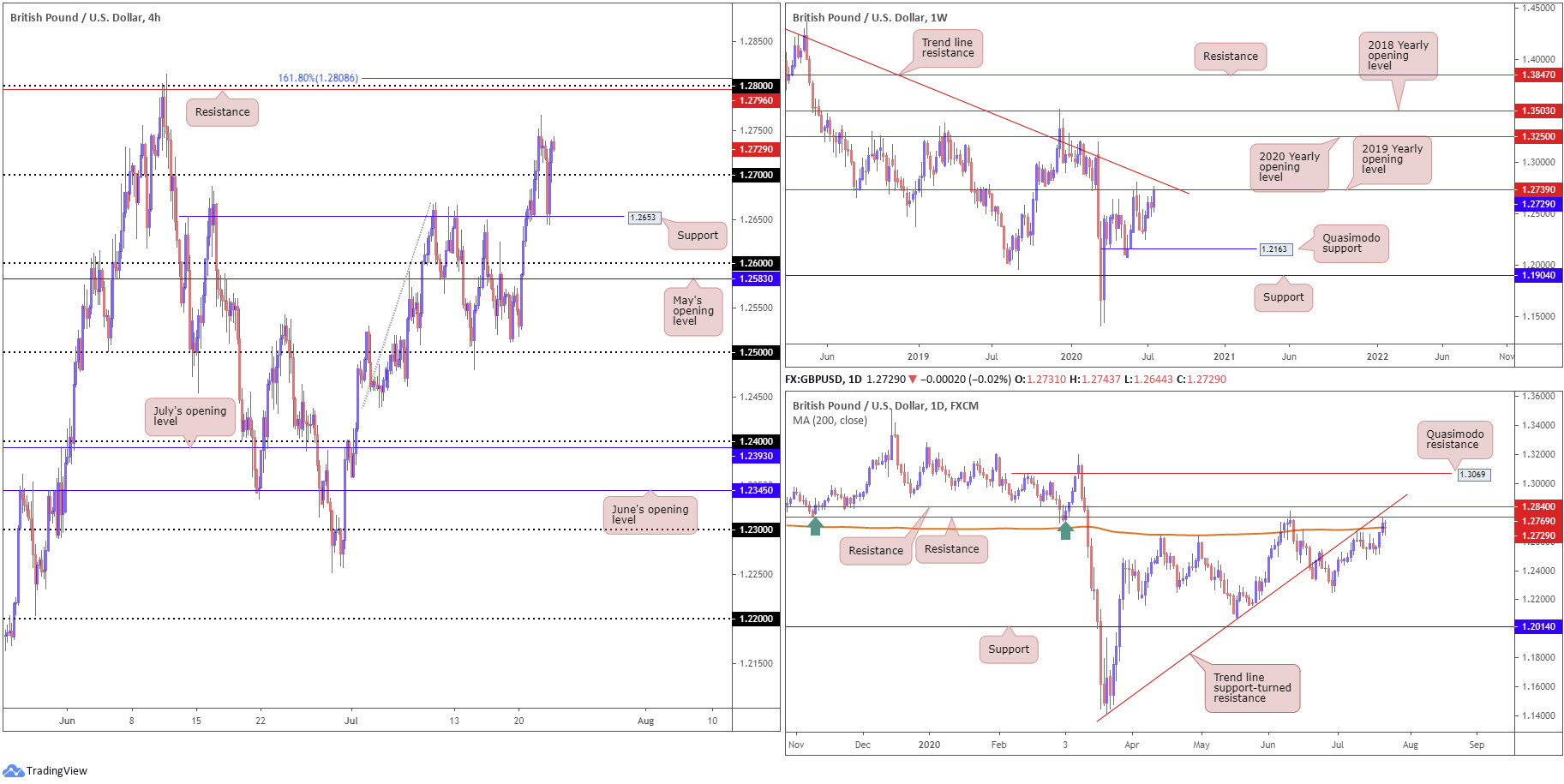Click the blue 1.19040 price tag
The height and width of the screenshot is (784, 1564).
pyautogui.click(x=1537, y=275)
